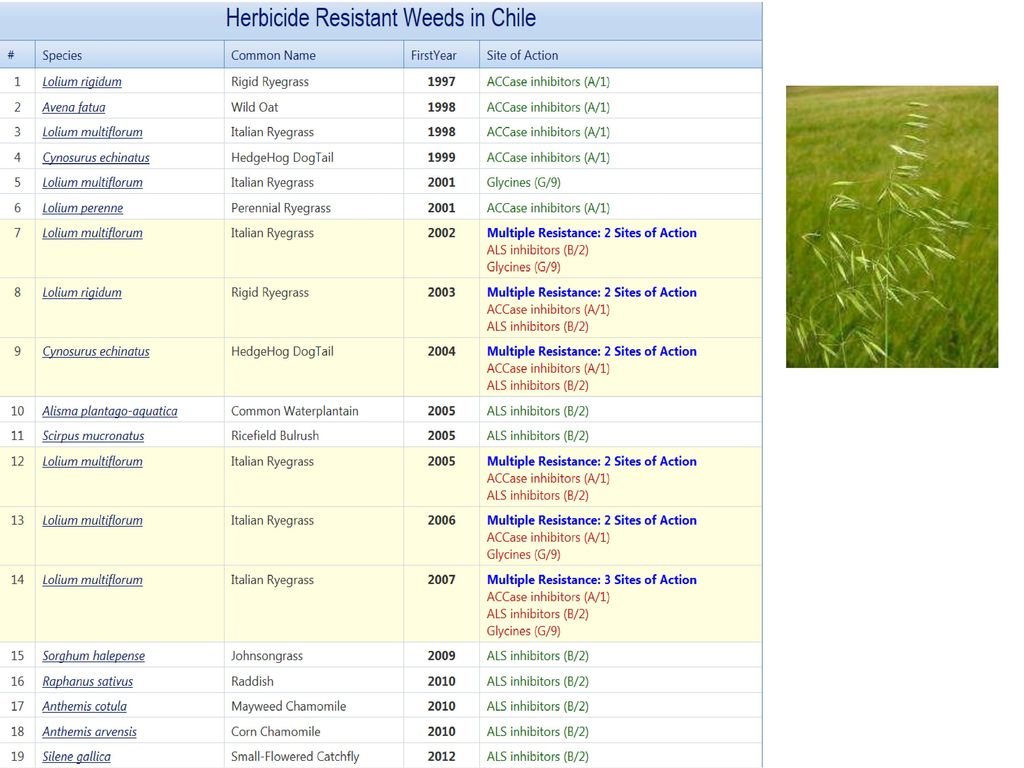Viewport: 1024px width, 768px height.
Task: Open Cynosurus echinatus link in row 9
Action: [x=96, y=351]
